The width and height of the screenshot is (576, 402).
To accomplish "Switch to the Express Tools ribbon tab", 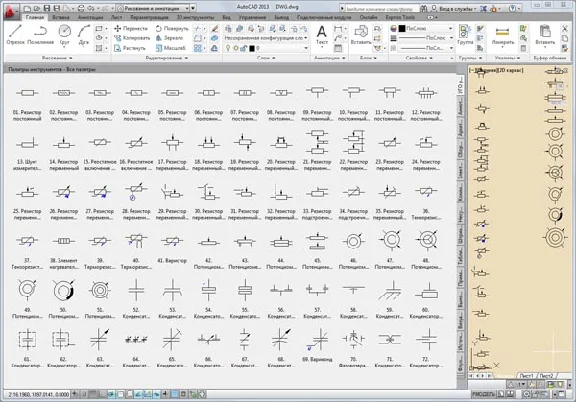I will tap(400, 17).
